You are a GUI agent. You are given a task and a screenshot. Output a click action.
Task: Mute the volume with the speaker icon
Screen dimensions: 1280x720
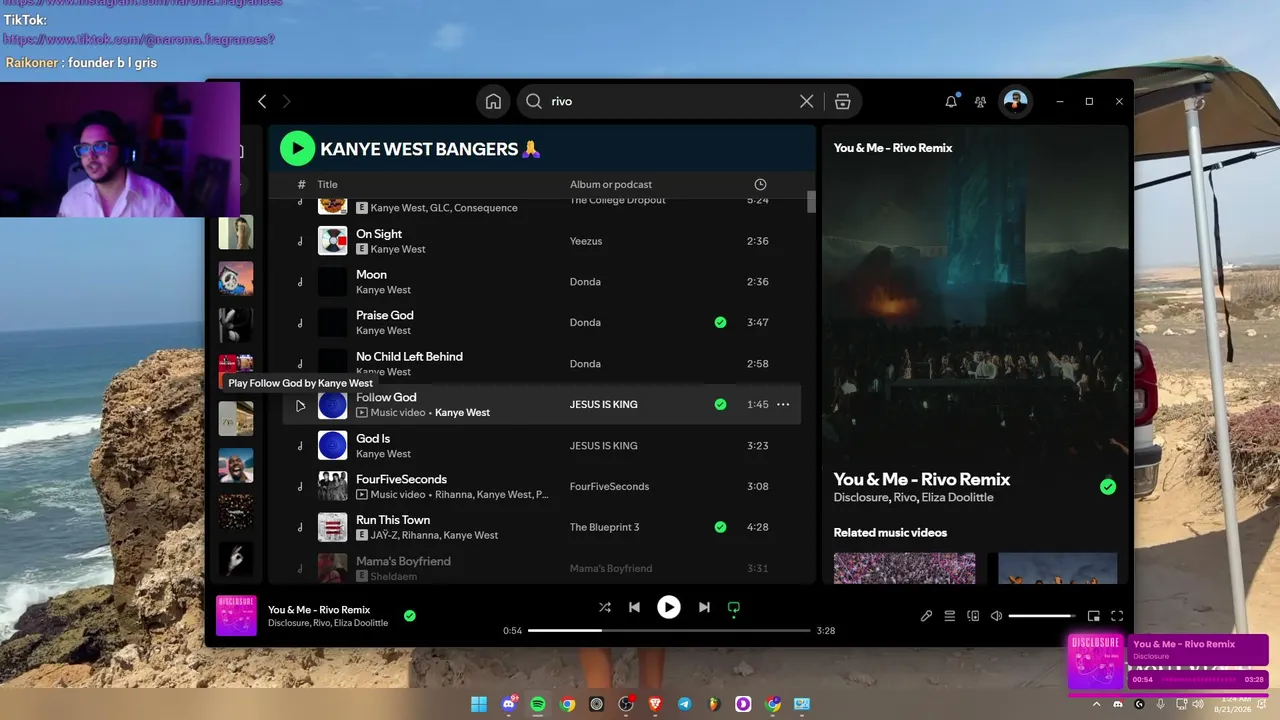point(996,616)
